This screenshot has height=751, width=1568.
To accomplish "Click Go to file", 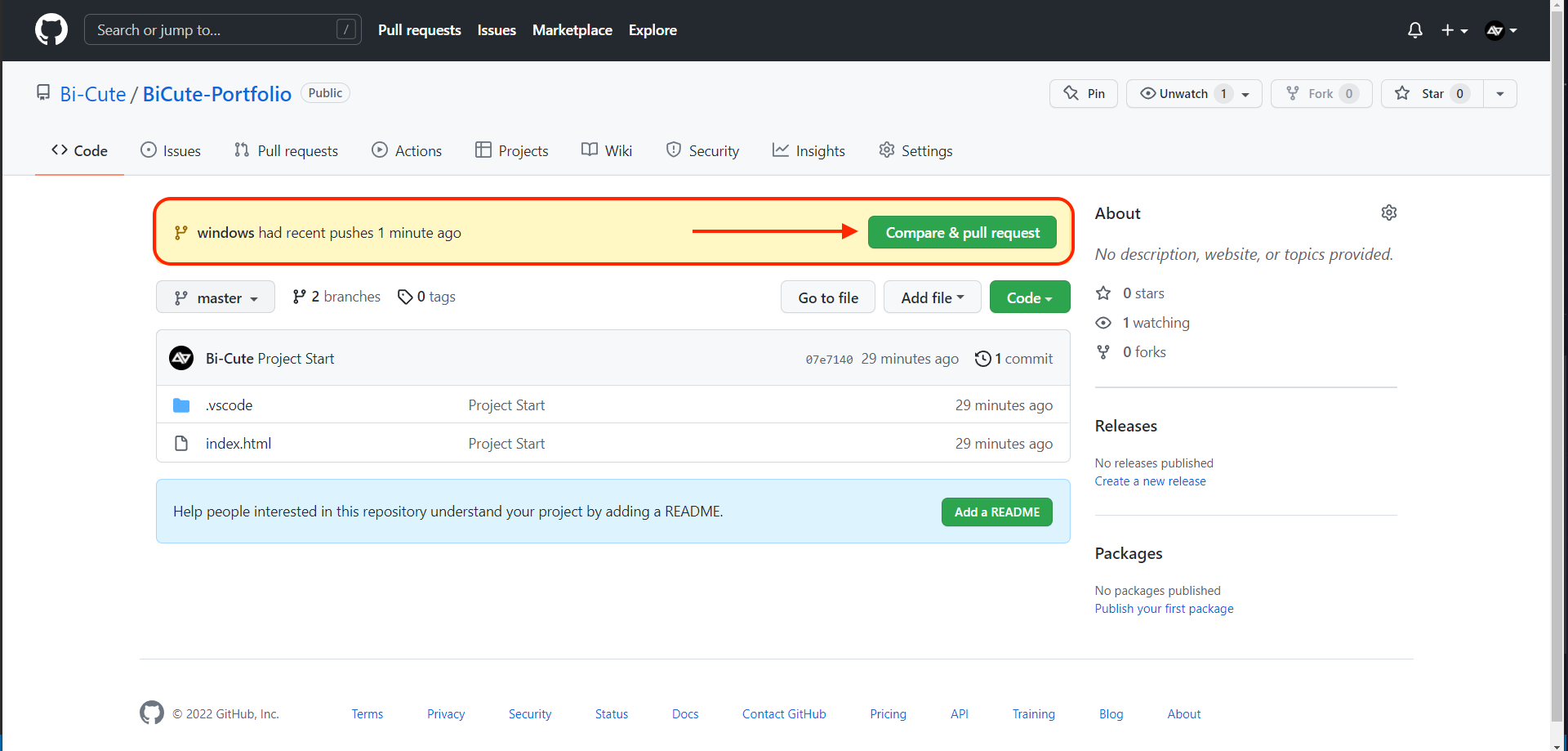I will click(x=828, y=297).
